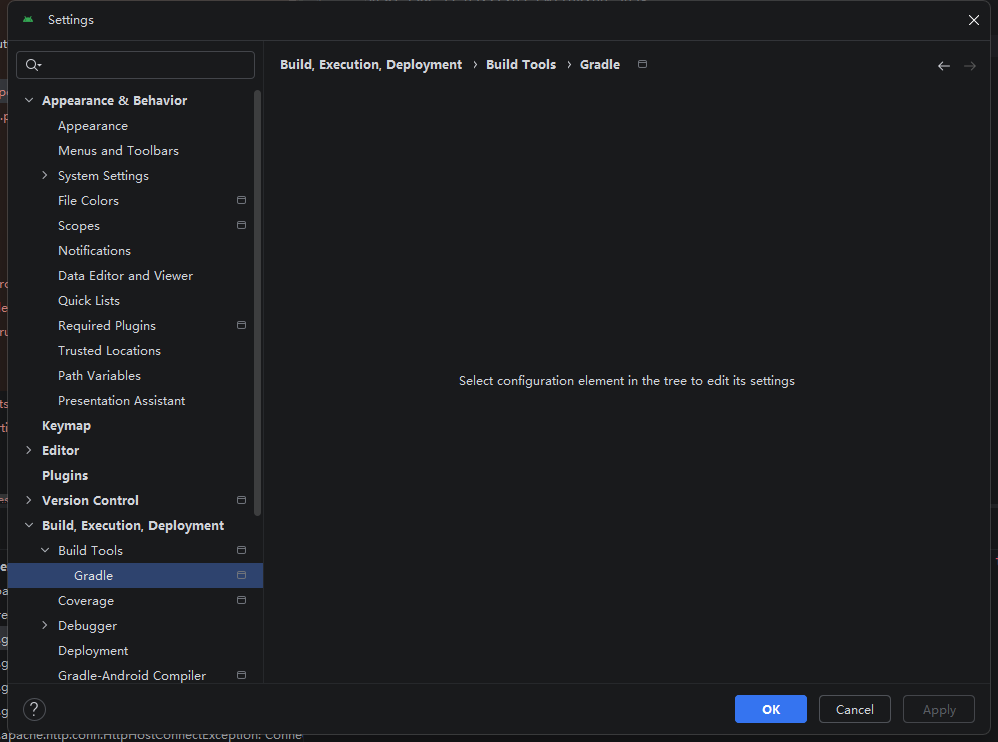
Task: Collapse the Appearance & Behavior section
Action: pyautogui.click(x=29, y=101)
